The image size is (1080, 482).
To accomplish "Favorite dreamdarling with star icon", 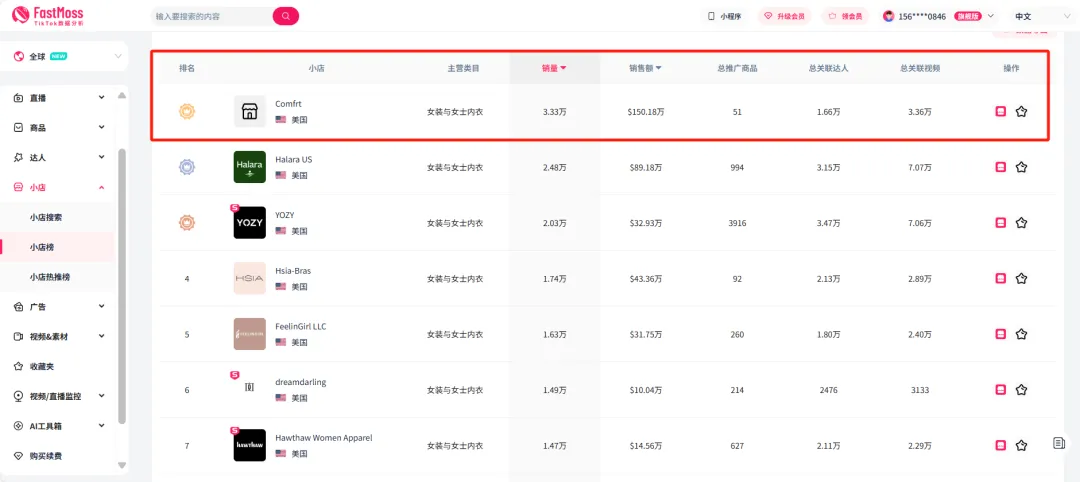I will click(1021, 390).
